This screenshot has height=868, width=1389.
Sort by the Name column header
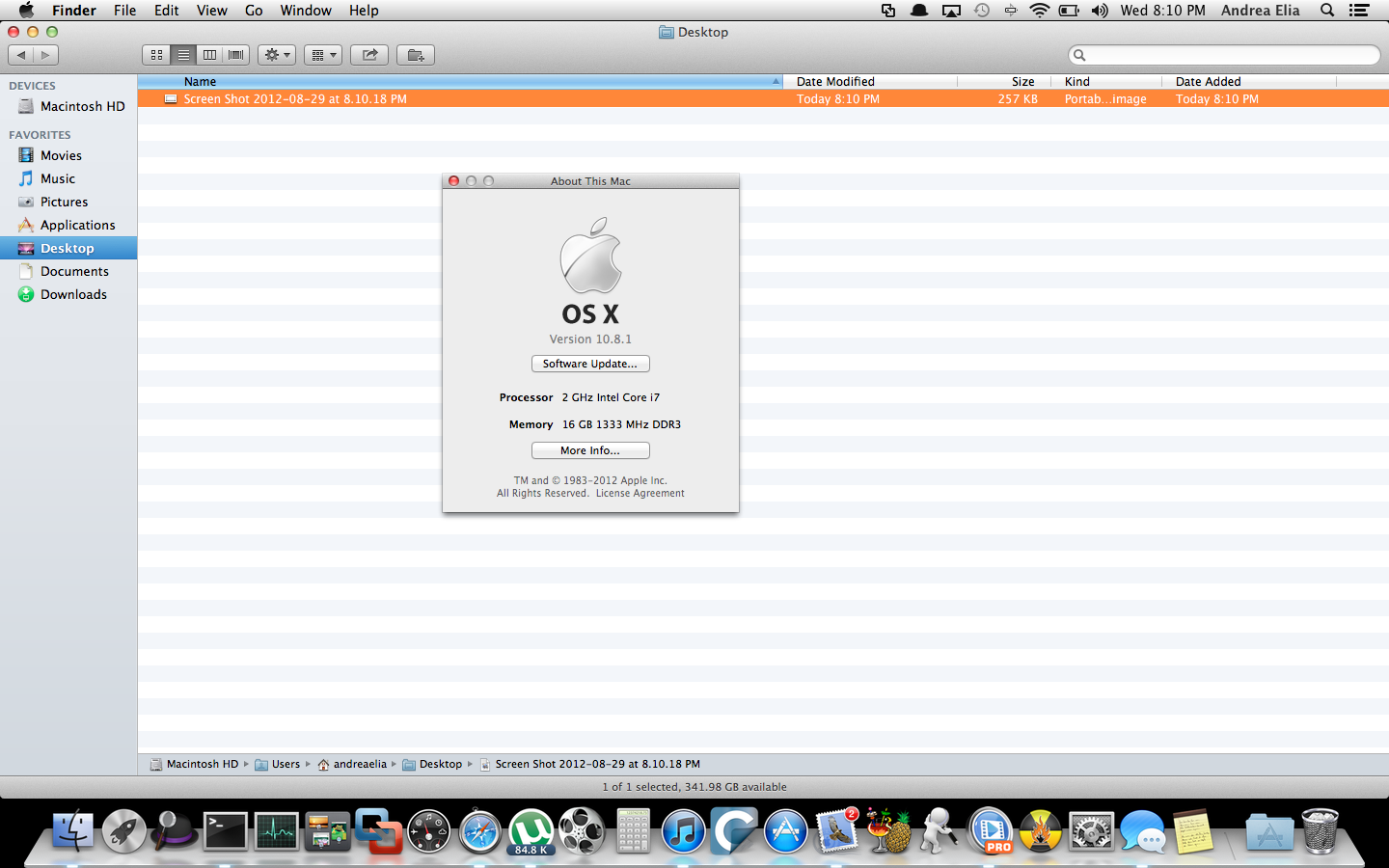460,82
